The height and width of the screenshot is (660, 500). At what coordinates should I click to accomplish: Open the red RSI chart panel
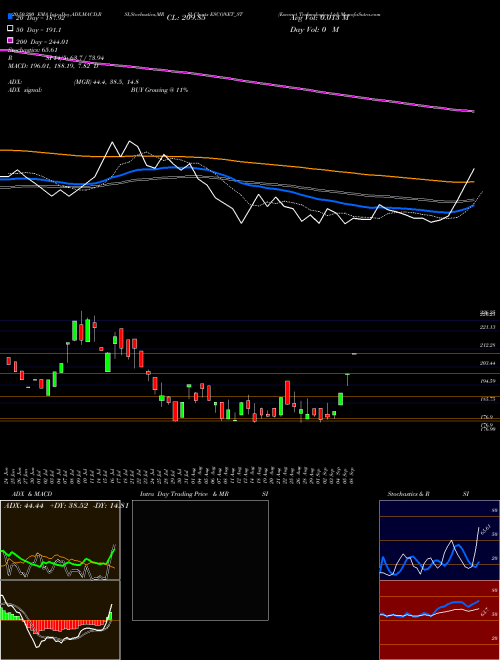(439, 620)
